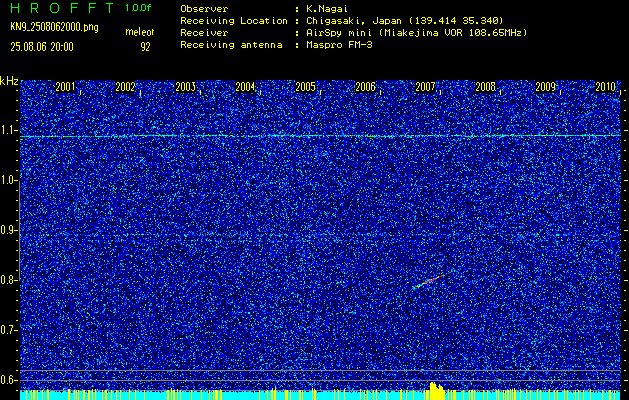The image size is (629, 400).
Task: Click the timestamp 25.08.06 20:00
Action: click(42, 47)
